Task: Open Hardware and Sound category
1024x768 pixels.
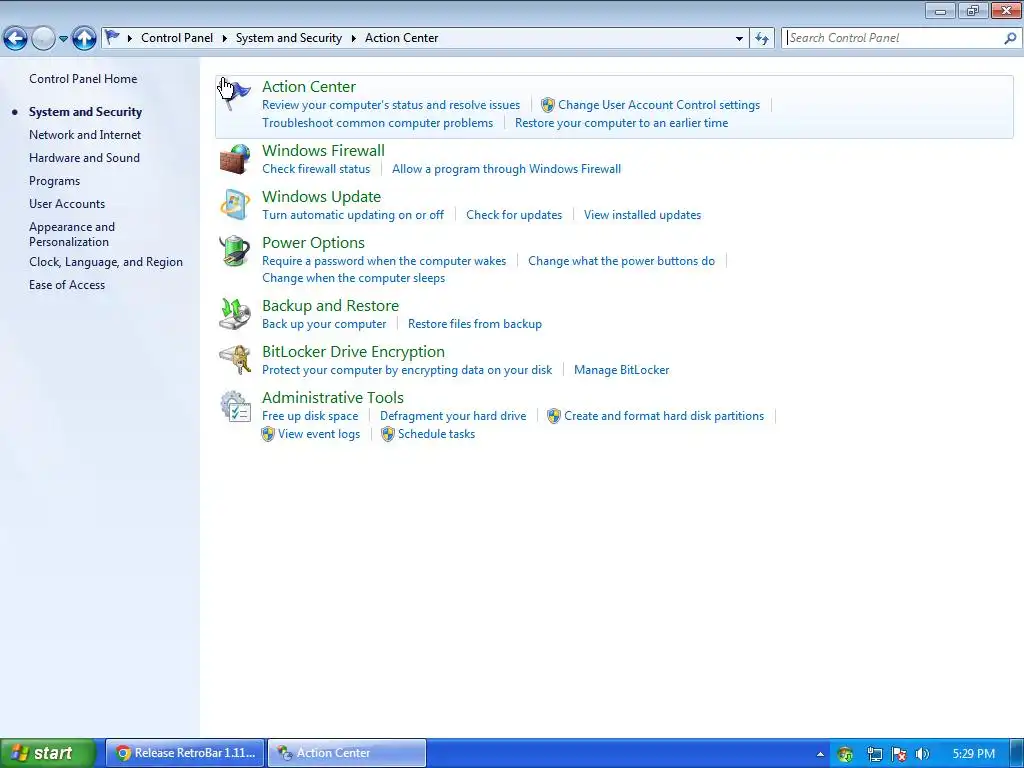Action: (84, 158)
